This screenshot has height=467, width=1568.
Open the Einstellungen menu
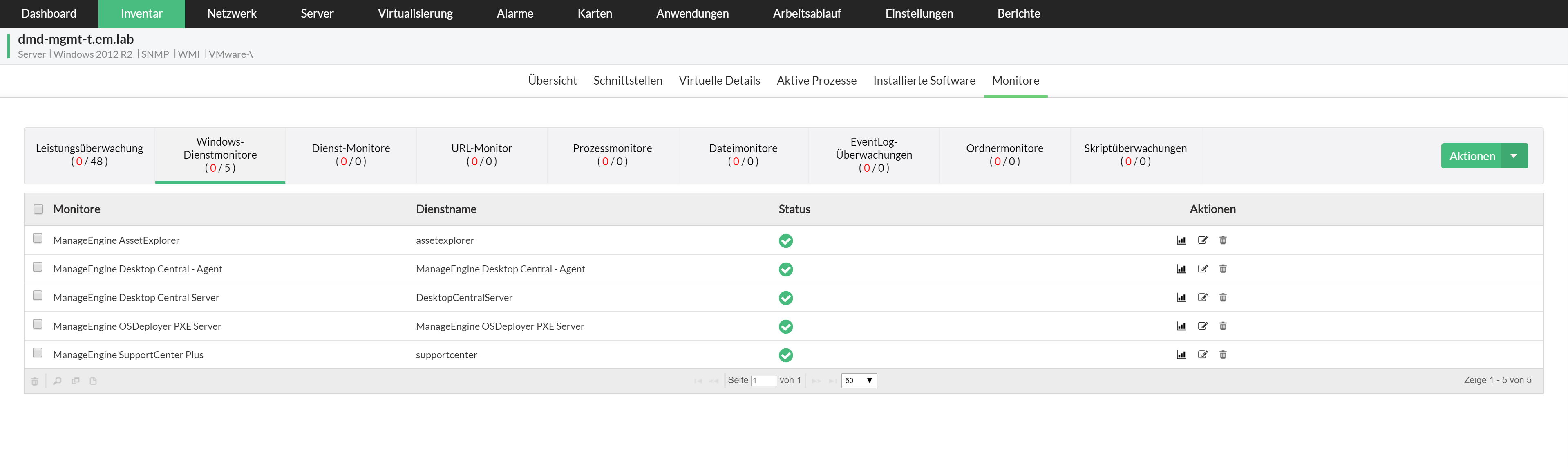(919, 13)
